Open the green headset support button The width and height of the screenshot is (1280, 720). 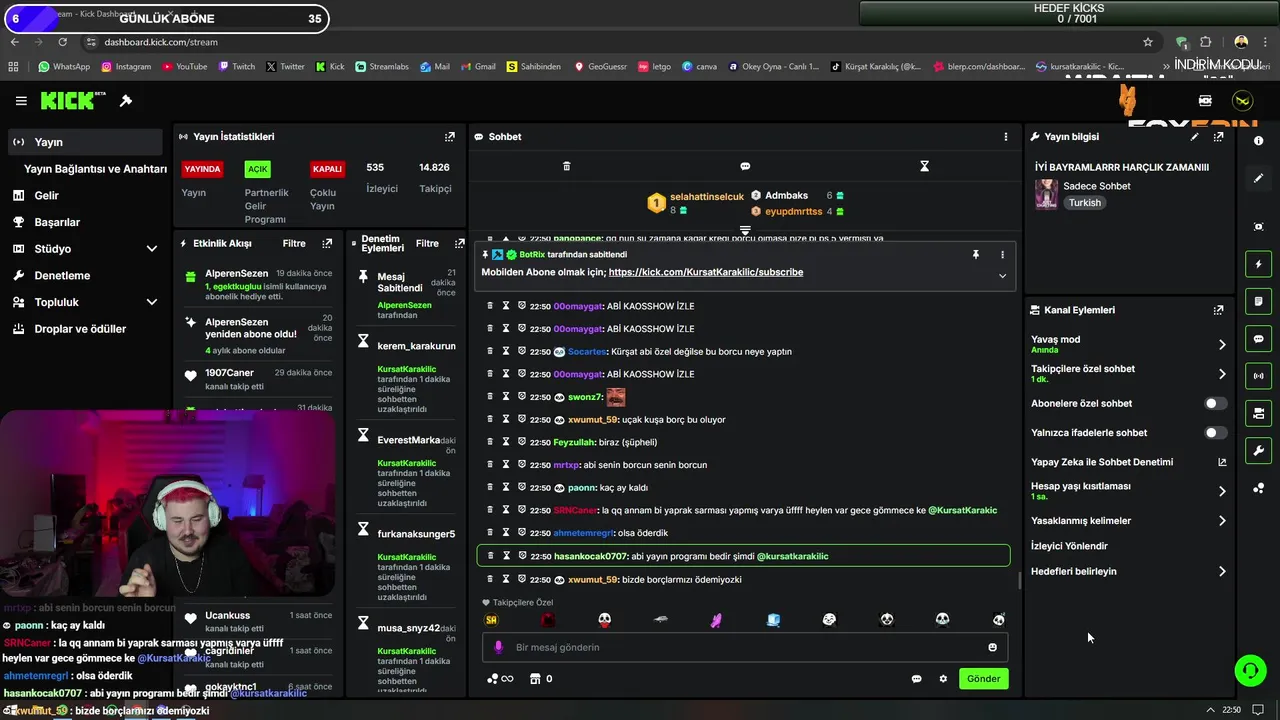click(1250, 670)
